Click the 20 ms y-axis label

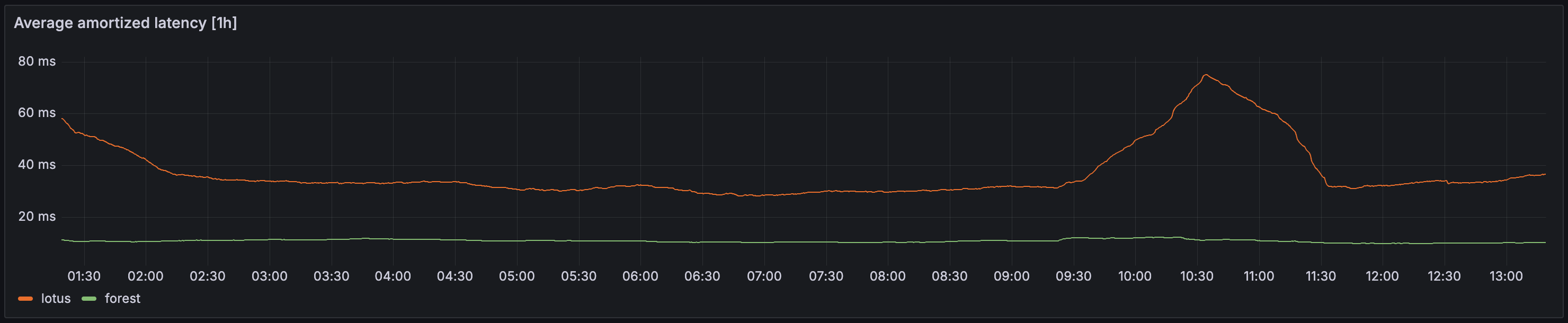click(x=37, y=217)
